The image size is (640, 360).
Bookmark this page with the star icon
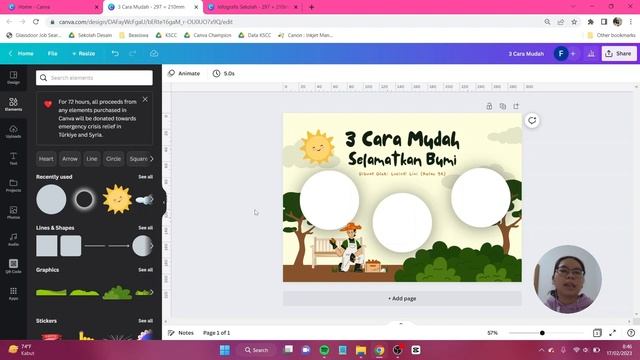[574, 22]
